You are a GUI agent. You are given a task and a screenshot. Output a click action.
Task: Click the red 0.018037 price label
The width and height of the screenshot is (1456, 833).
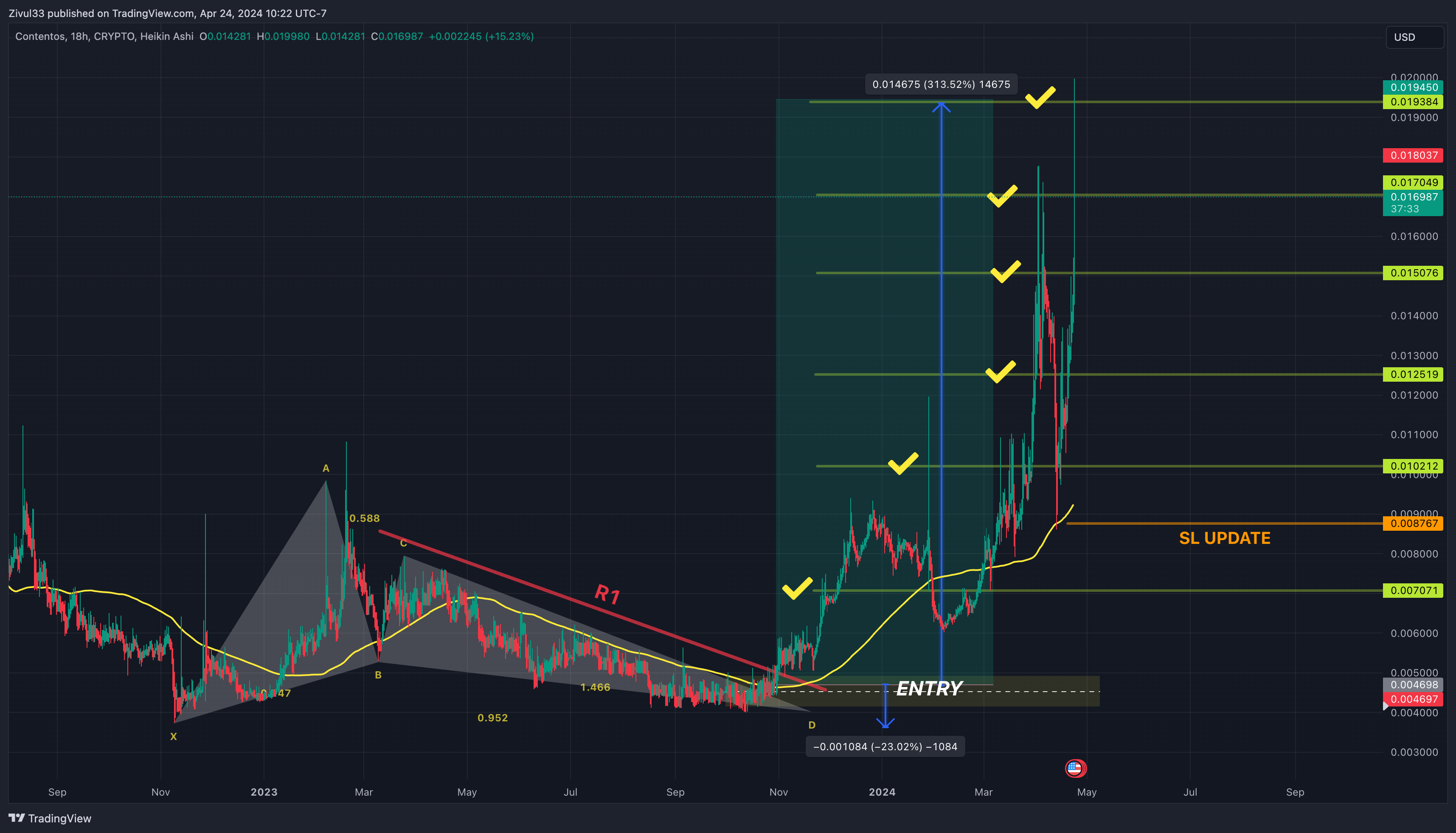pyautogui.click(x=1413, y=155)
